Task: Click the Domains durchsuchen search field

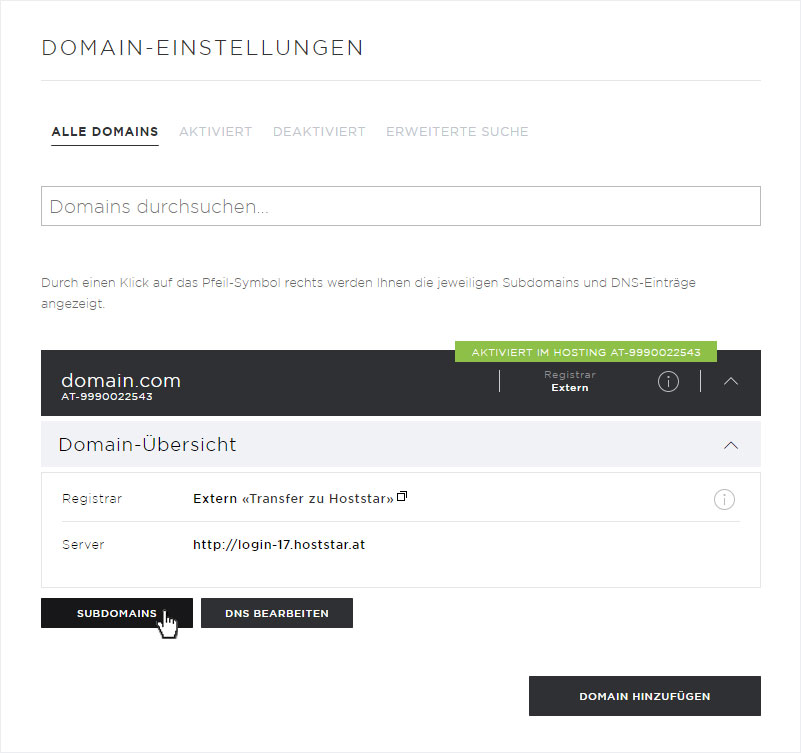Action: (400, 206)
